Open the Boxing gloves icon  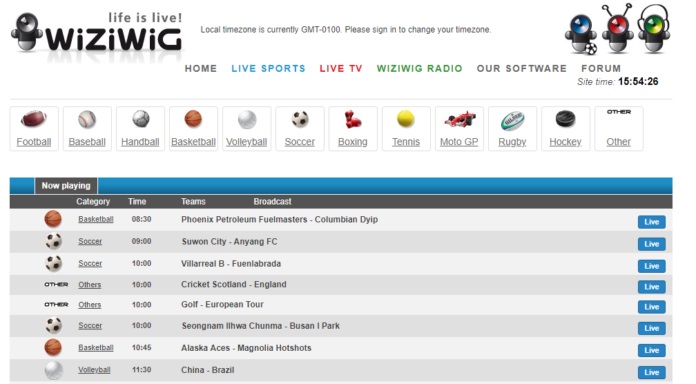pyautogui.click(x=352, y=119)
